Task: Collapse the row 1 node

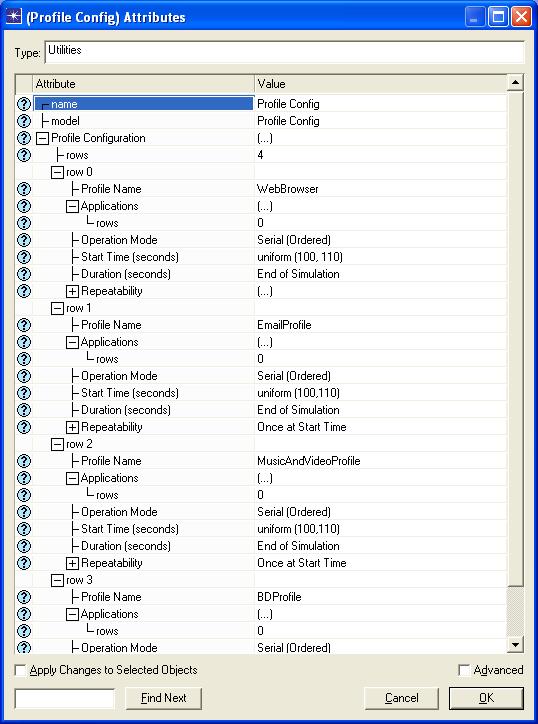Action: click(x=57, y=308)
